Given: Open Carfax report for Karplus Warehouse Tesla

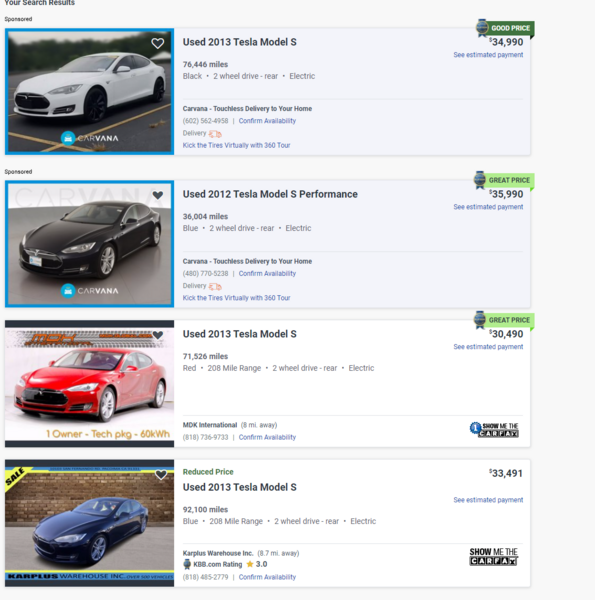Looking at the screenshot, I should point(494,557).
